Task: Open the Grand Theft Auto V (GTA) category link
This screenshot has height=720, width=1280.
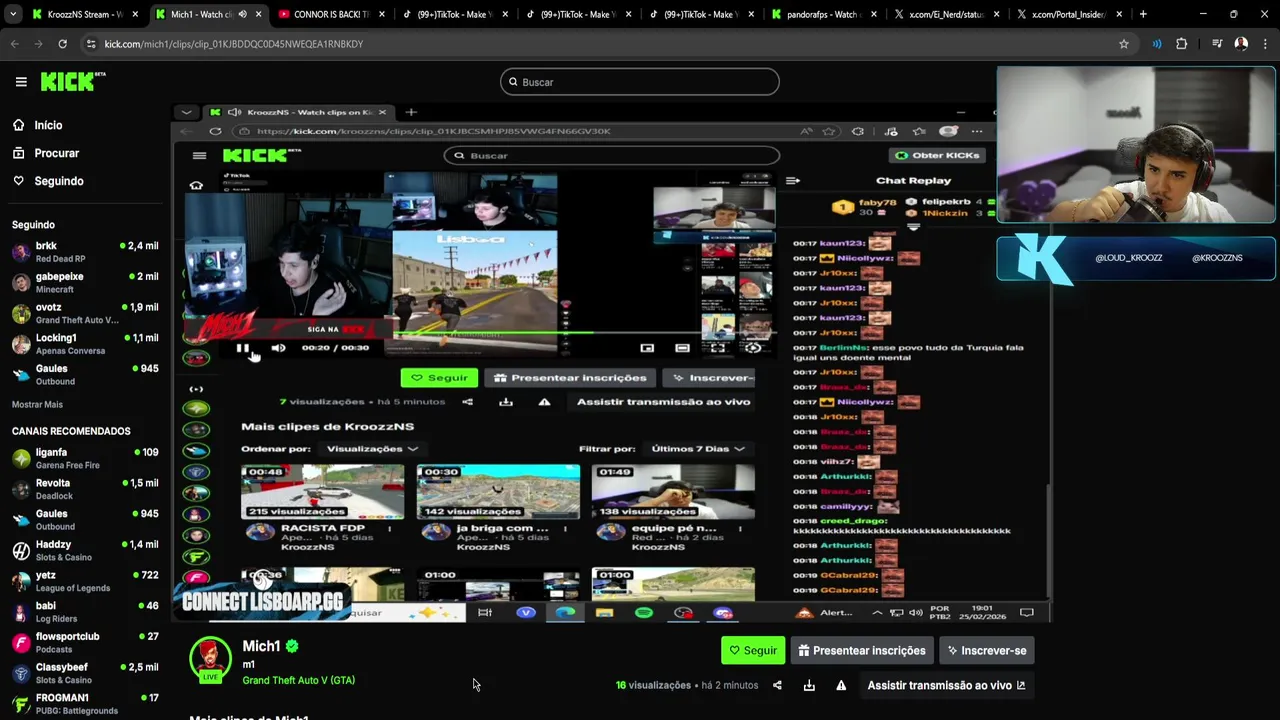Action: pos(298,680)
